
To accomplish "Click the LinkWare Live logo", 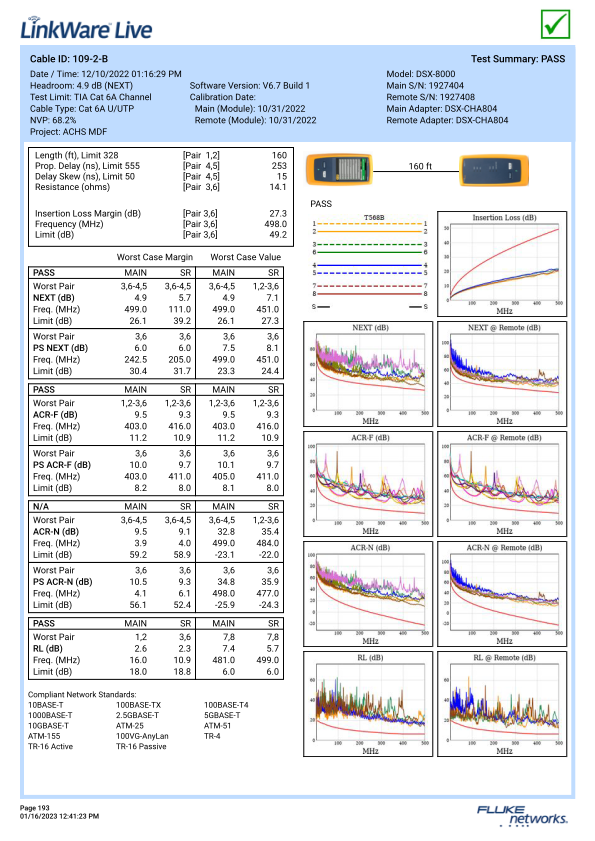I will (x=86, y=28).
